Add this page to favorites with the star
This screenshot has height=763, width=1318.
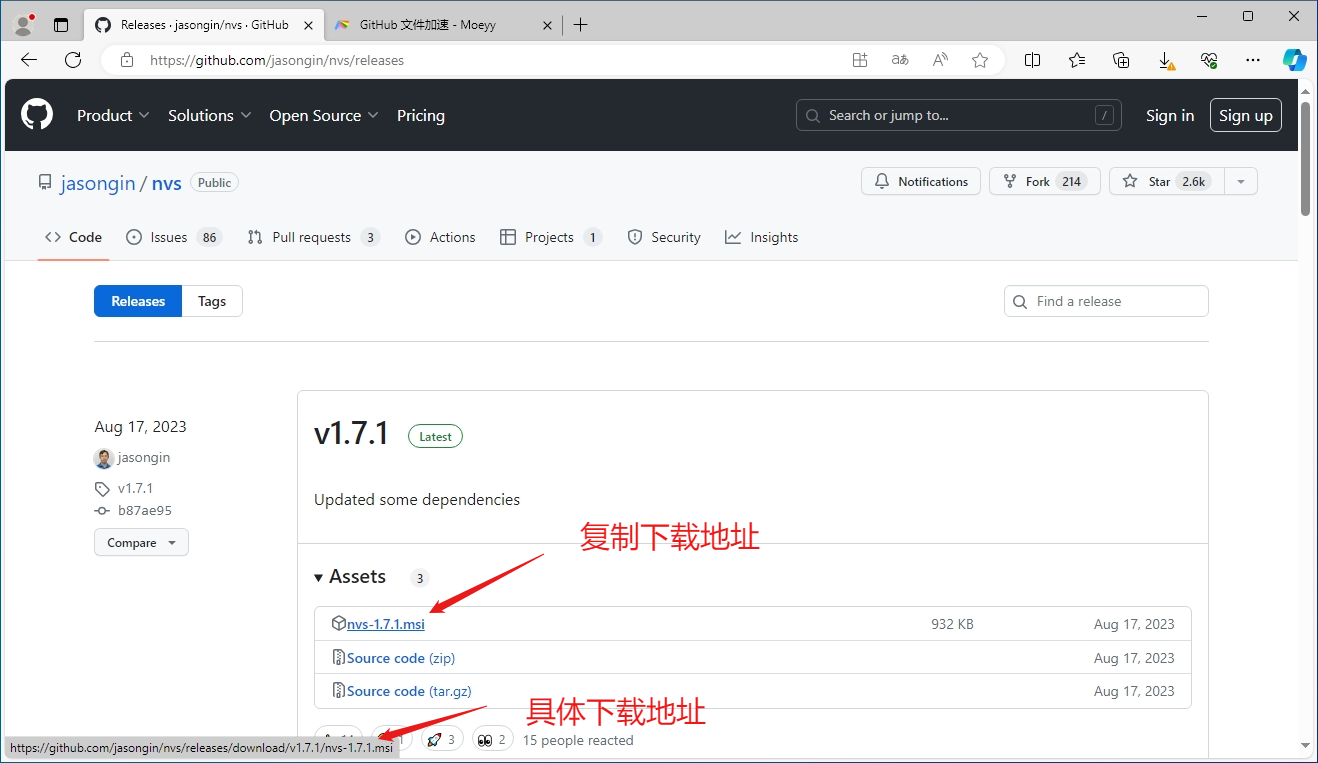coord(980,60)
